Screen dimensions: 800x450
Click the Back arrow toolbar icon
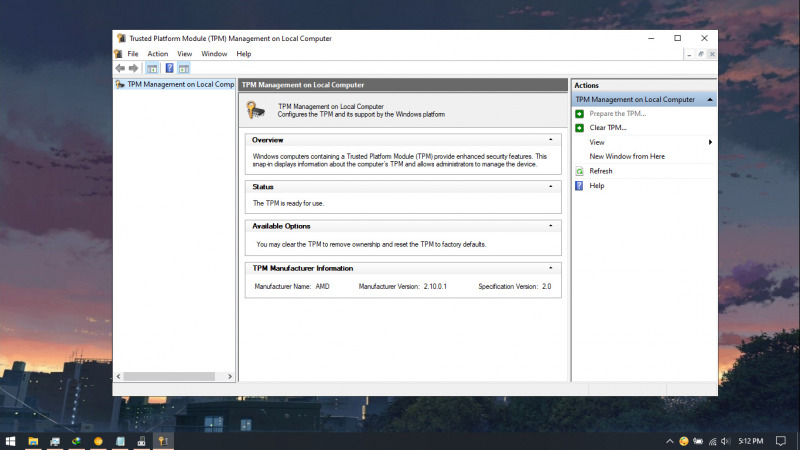pyautogui.click(x=120, y=68)
